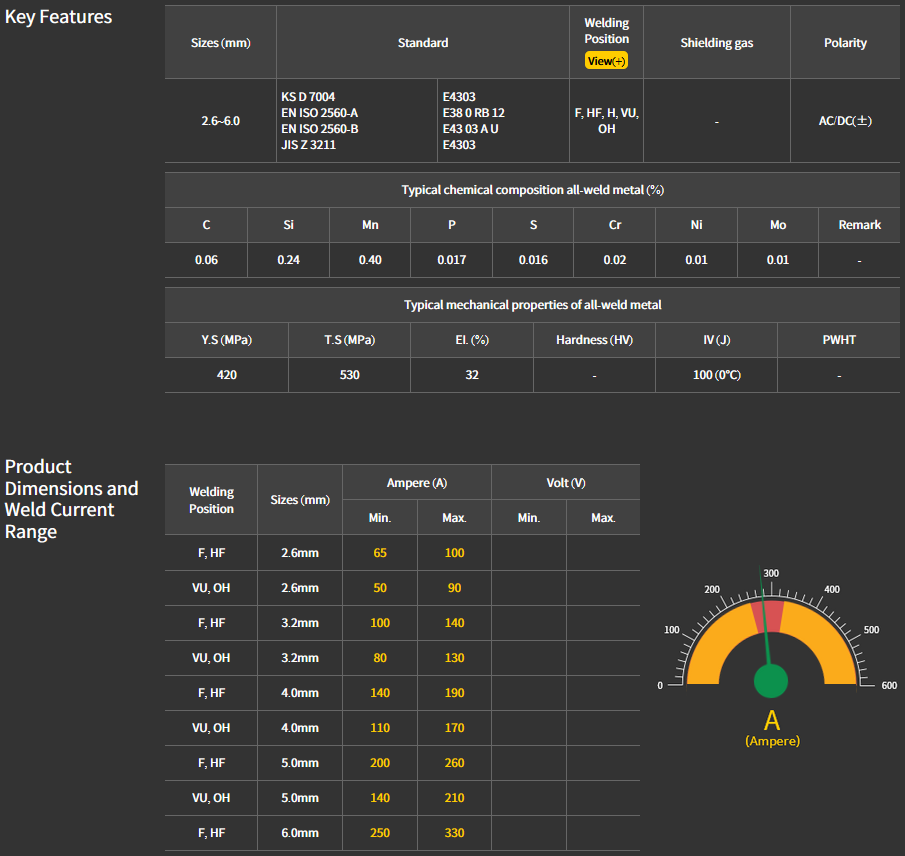Select the 'Hardness (HV)' column header
This screenshot has height=856, width=905.
point(594,340)
